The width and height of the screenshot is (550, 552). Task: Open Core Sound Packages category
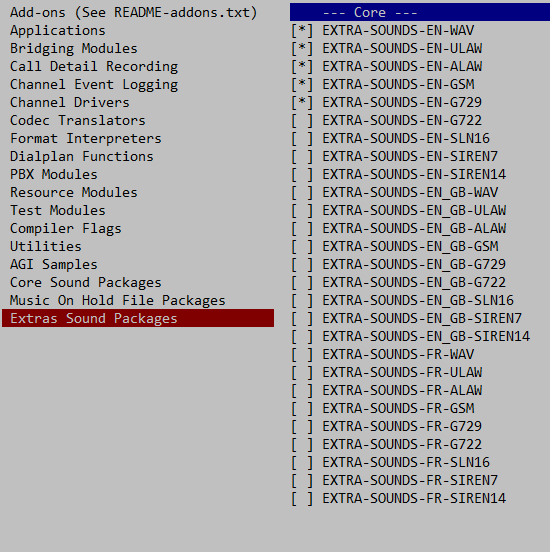tap(86, 283)
